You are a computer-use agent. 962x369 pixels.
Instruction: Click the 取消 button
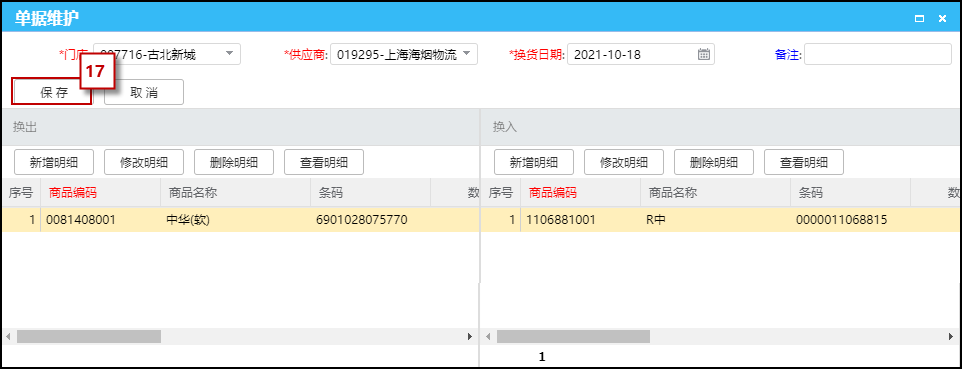(x=144, y=92)
